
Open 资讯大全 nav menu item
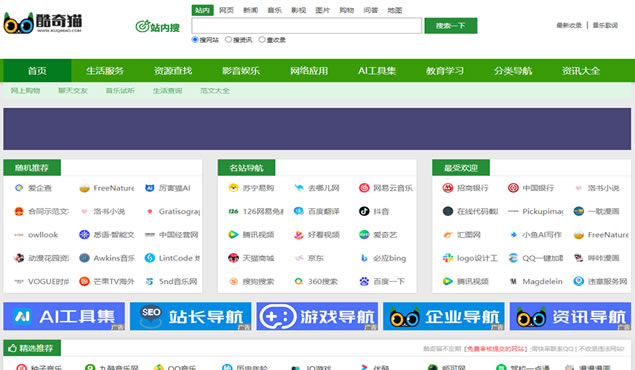[581, 71]
